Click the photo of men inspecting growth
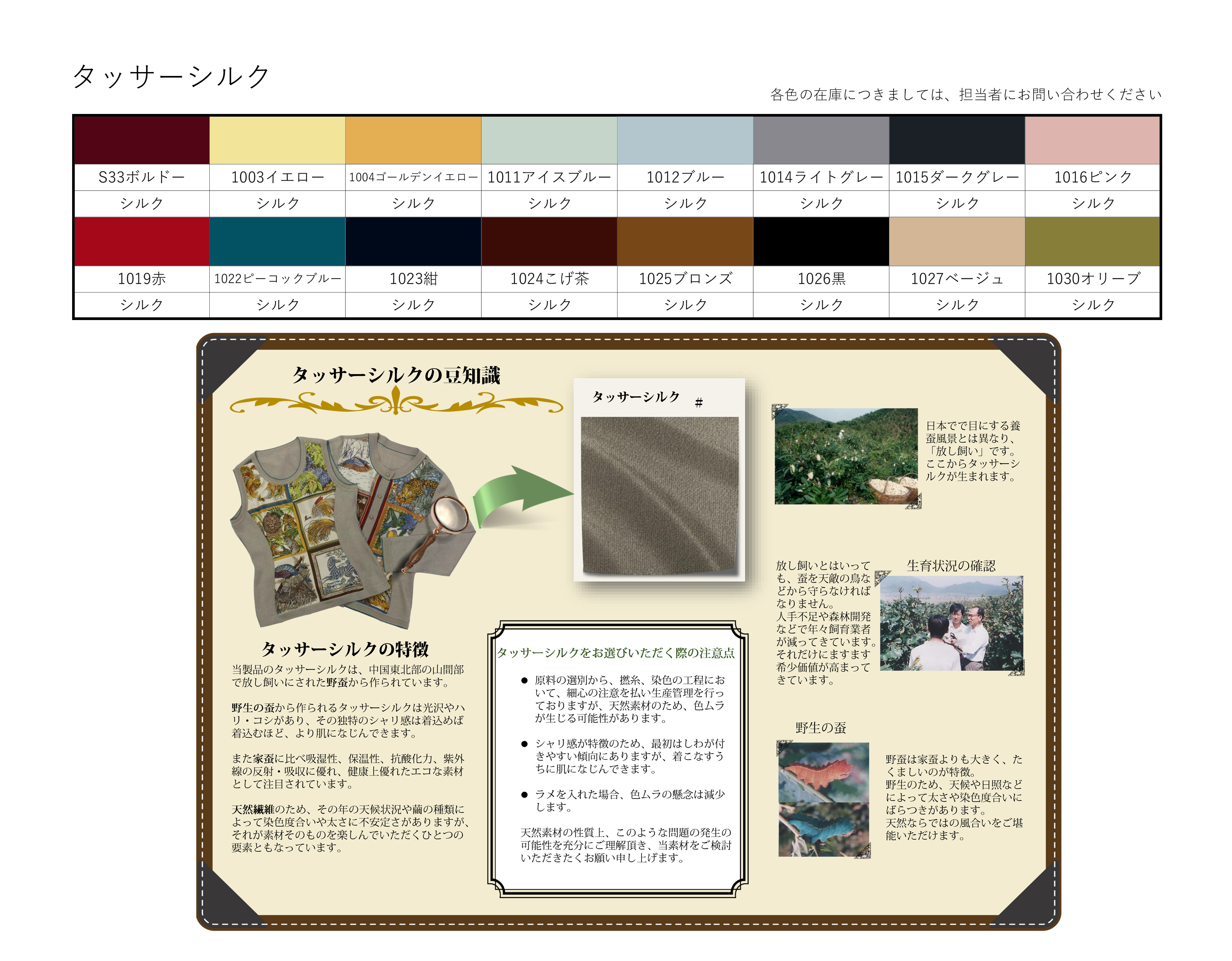1232x961 pixels. click(952, 623)
